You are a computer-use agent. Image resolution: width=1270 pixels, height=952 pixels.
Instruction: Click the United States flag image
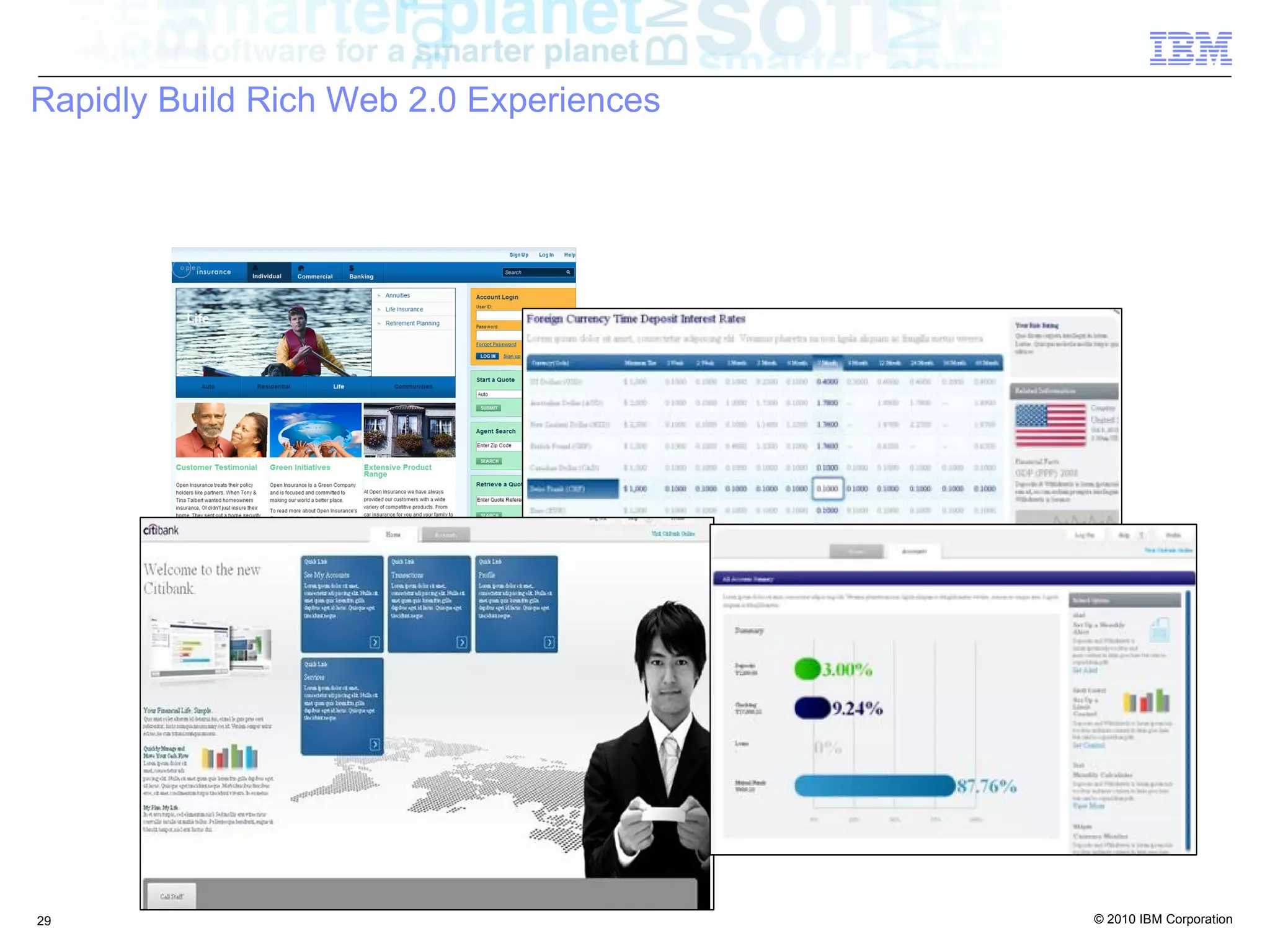(1050, 425)
